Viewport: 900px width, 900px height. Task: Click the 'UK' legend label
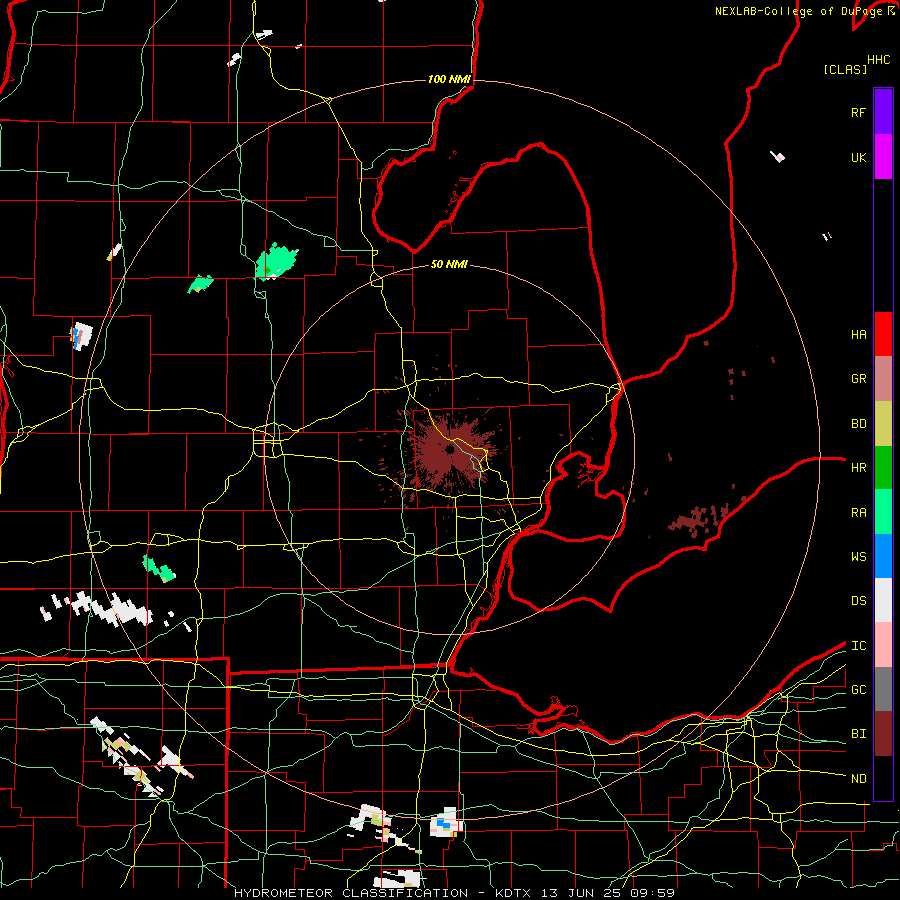tap(858, 157)
